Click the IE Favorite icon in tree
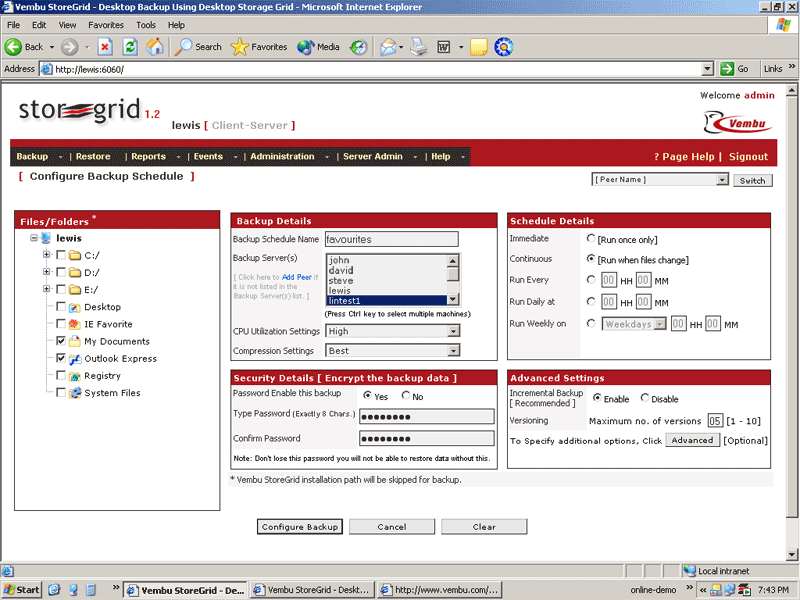Viewport: 800px width, 600px height. (74, 324)
